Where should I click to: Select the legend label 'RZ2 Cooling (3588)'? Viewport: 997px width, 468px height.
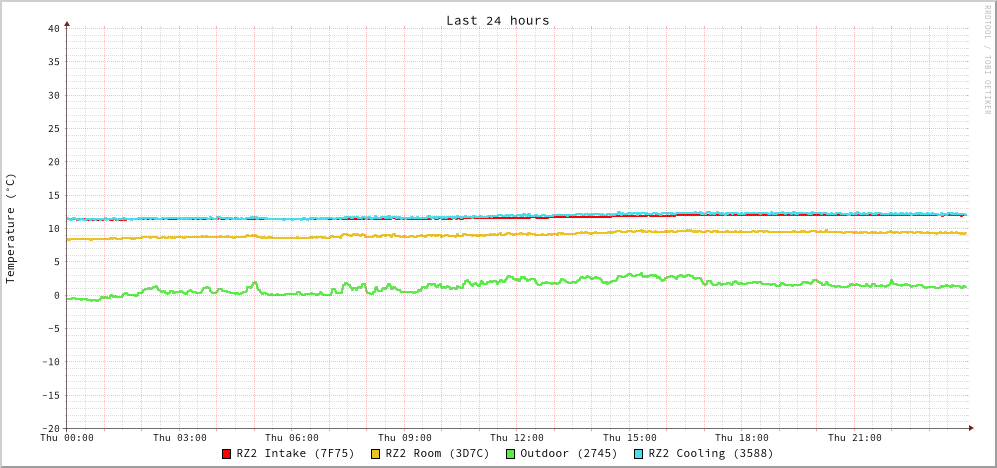click(710, 454)
